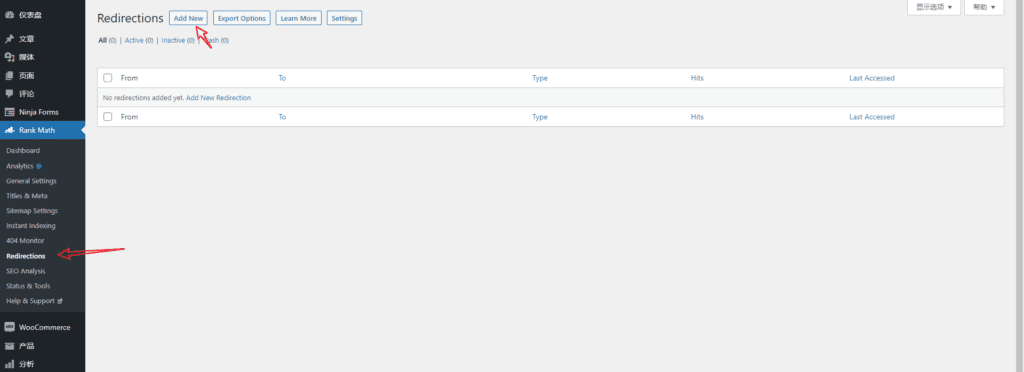Click the dashboard gauge icon in sidebar
This screenshot has height=372, width=1024.
tap(10, 15)
